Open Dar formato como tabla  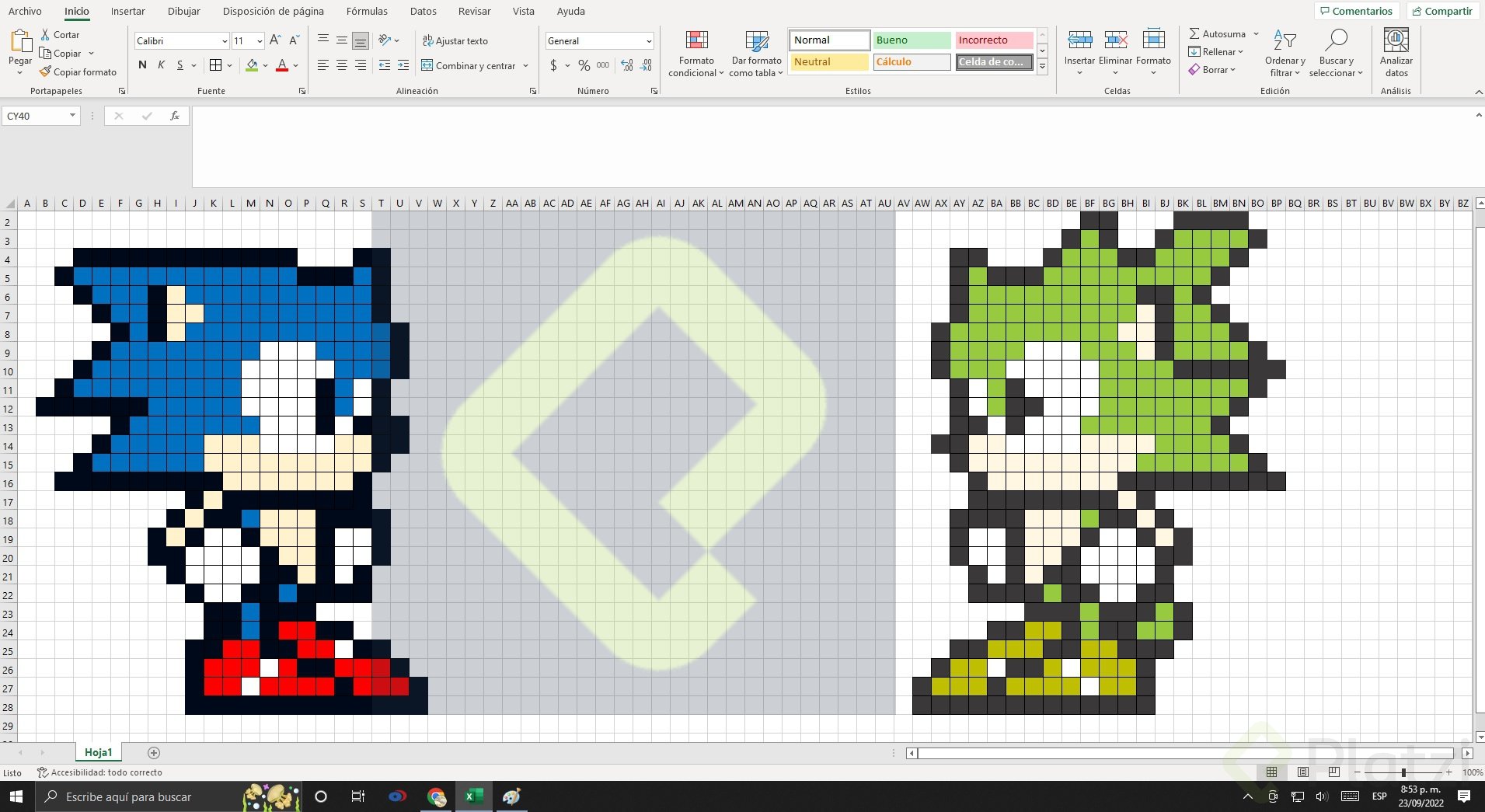click(756, 54)
